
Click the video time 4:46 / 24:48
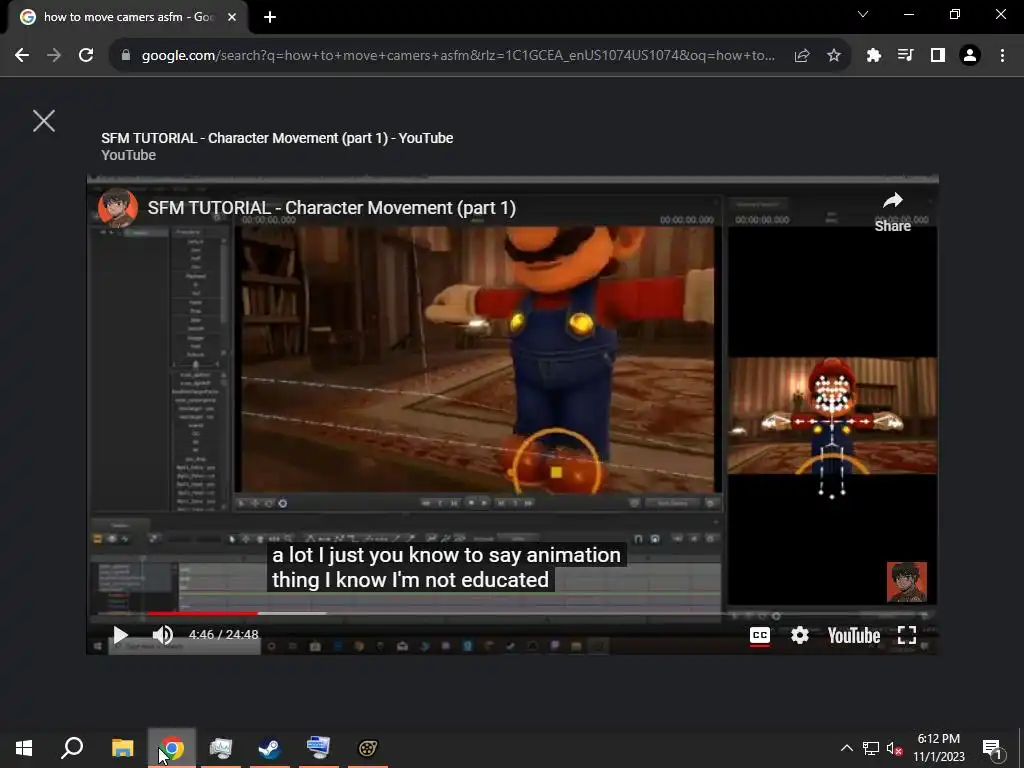(223, 635)
